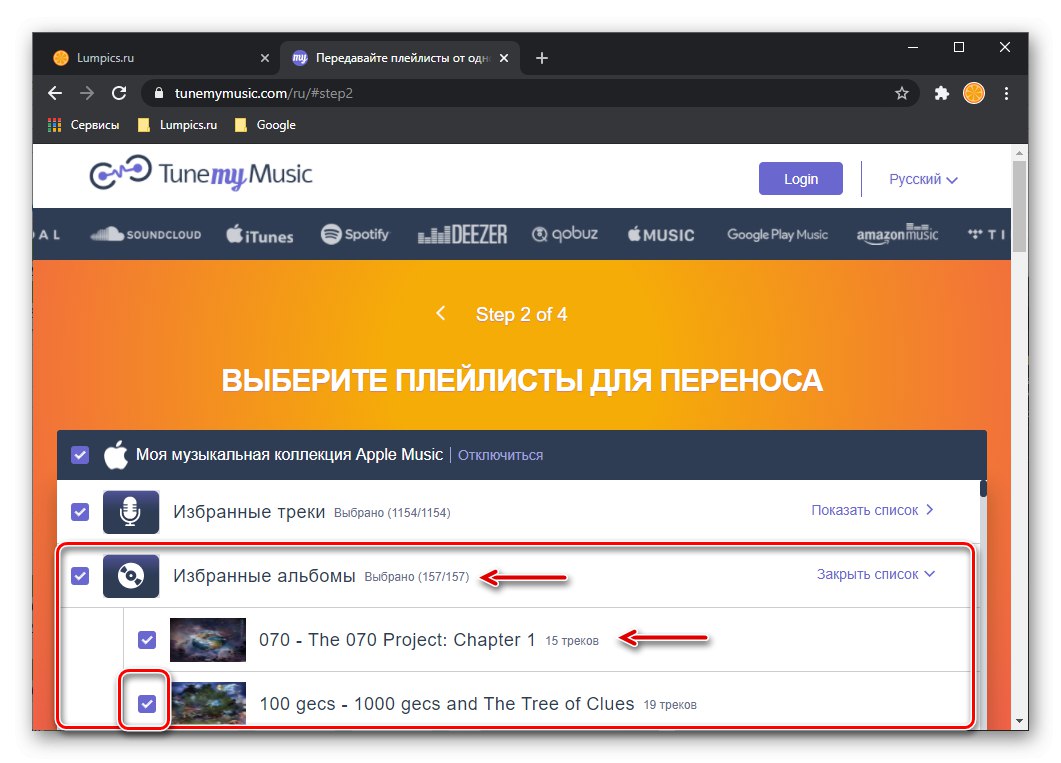
Task: Open Chrome three-dot menu
Action: pyautogui.click(x=1006, y=93)
